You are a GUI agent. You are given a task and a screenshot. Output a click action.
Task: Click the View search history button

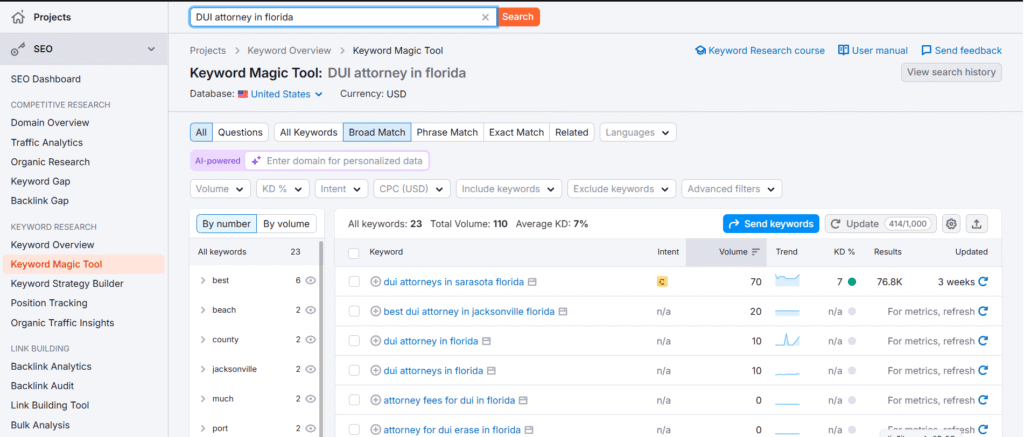point(951,72)
